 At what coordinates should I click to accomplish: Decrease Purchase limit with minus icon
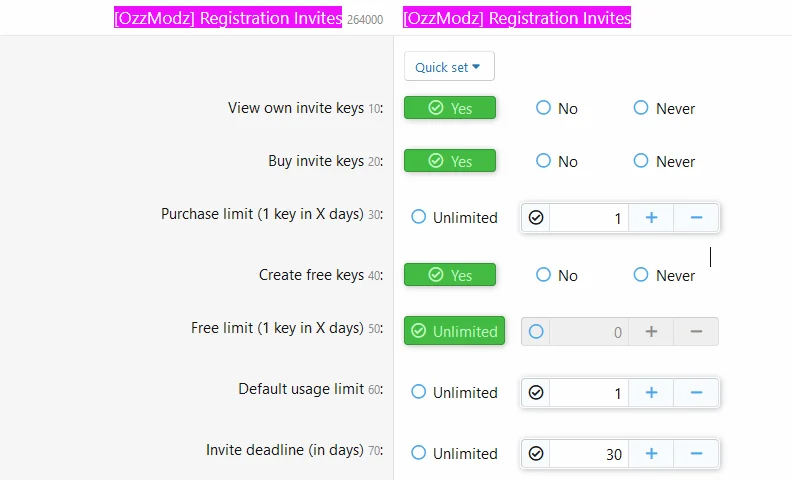pyautogui.click(x=696, y=217)
